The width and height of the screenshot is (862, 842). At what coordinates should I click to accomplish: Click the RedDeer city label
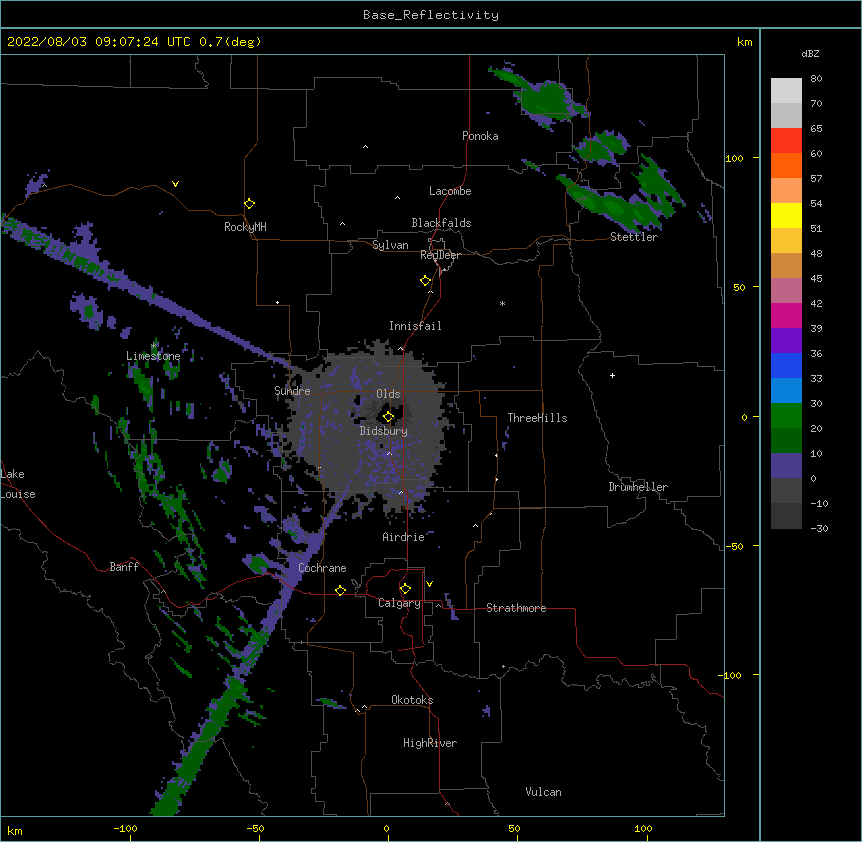(440, 255)
